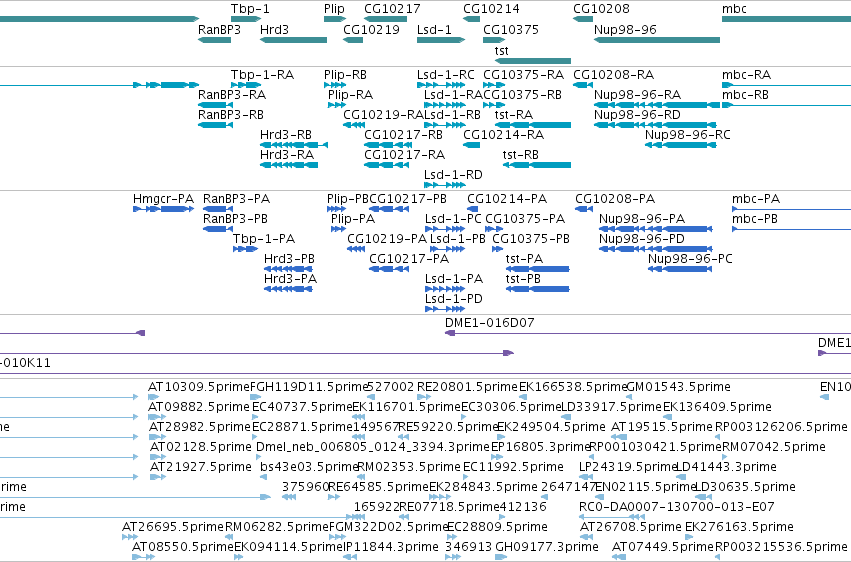The image size is (851, 562).
Task: Select the CG10375 gene label
Action: [511, 29]
